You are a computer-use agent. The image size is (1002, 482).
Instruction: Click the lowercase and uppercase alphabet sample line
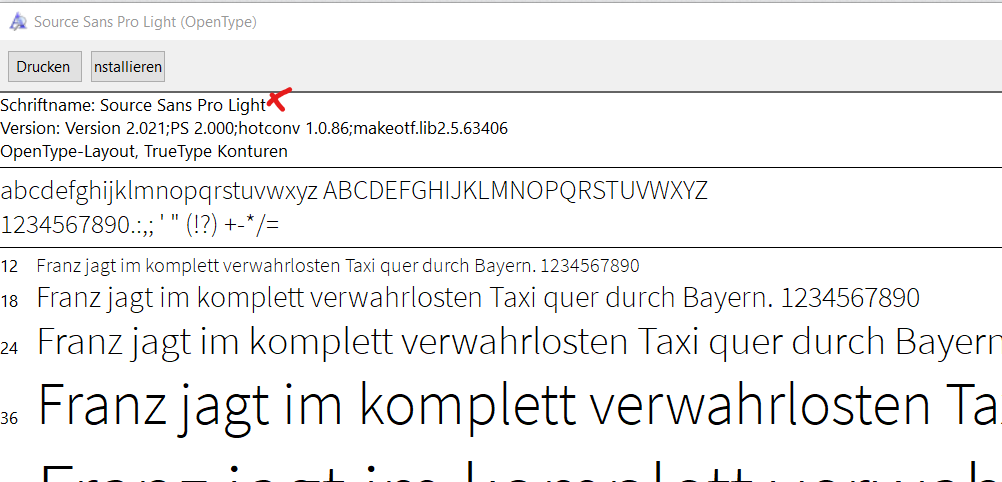coord(354,191)
